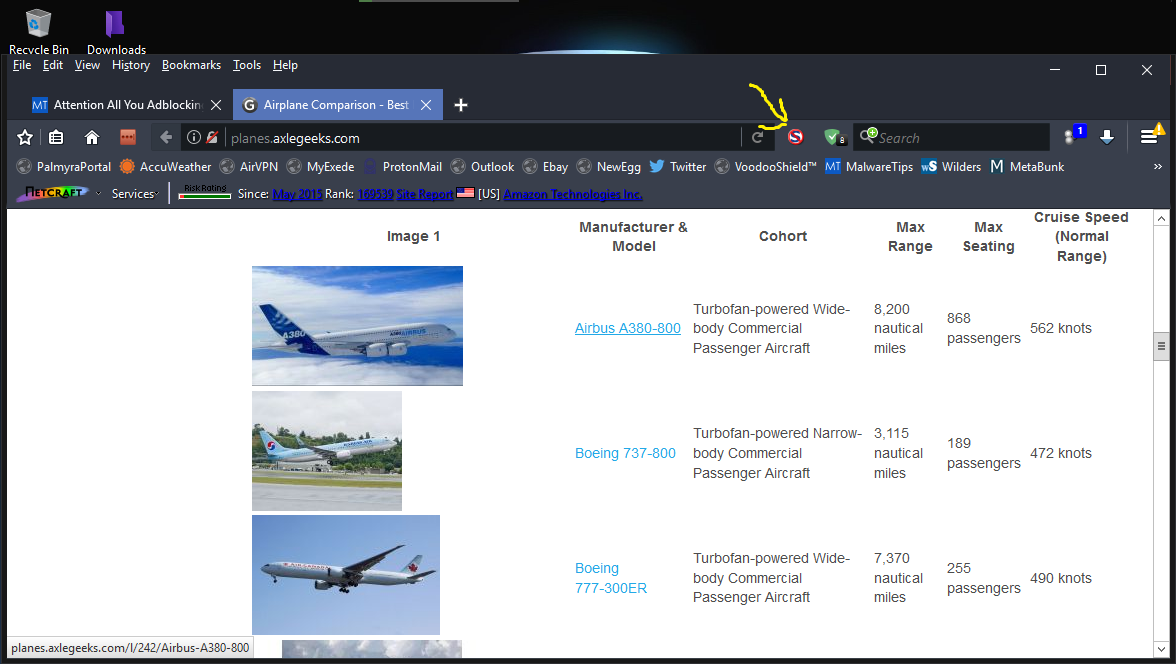The height and width of the screenshot is (664, 1176).
Task: Click the Netcraft Risk Rating bar
Action: [205, 193]
